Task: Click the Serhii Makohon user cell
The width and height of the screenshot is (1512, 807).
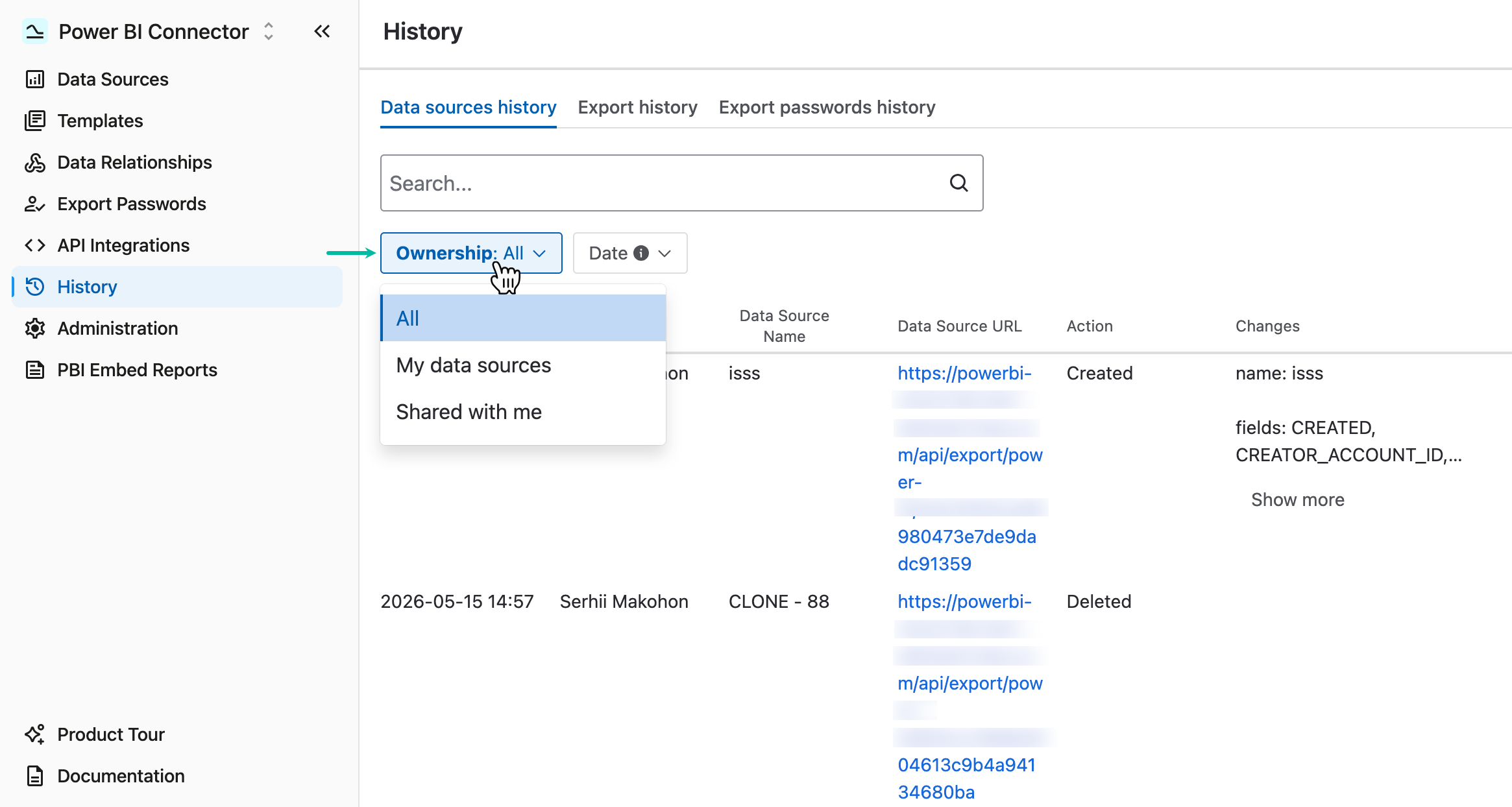Action: point(624,601)
